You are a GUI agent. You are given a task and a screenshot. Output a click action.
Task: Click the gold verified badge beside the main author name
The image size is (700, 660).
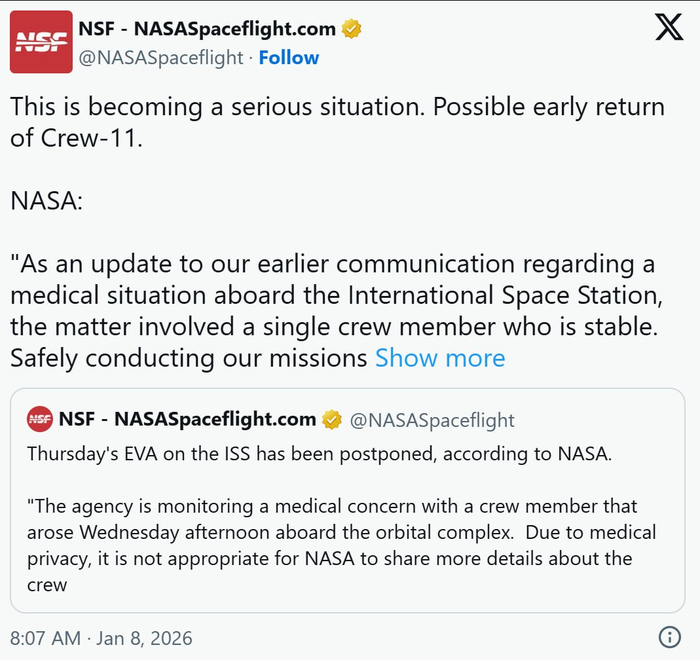351,29
